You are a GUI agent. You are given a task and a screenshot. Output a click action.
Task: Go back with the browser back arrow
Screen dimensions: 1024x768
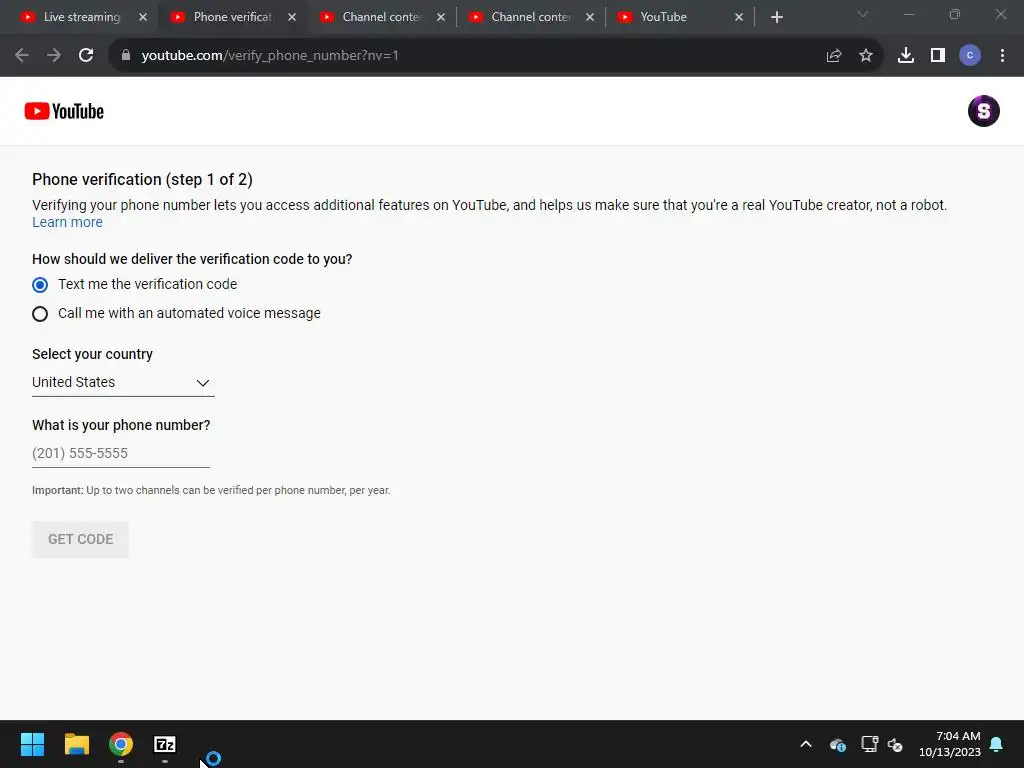[22, 56]
